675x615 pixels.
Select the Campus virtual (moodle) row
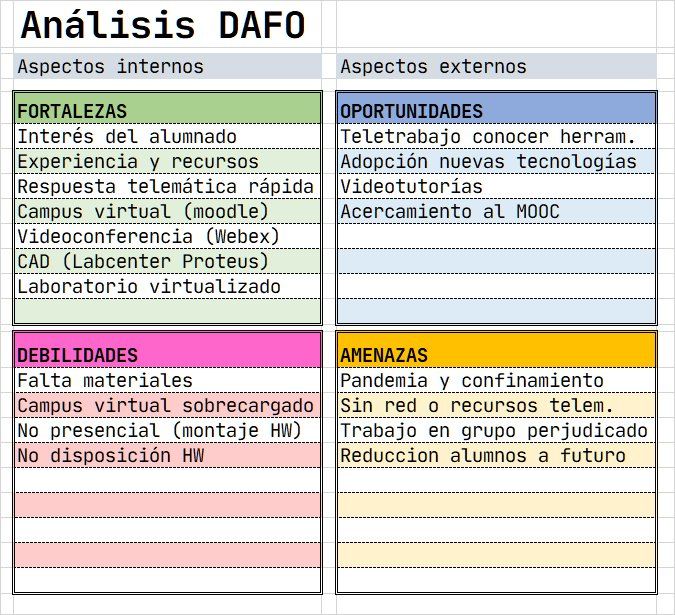167,211
